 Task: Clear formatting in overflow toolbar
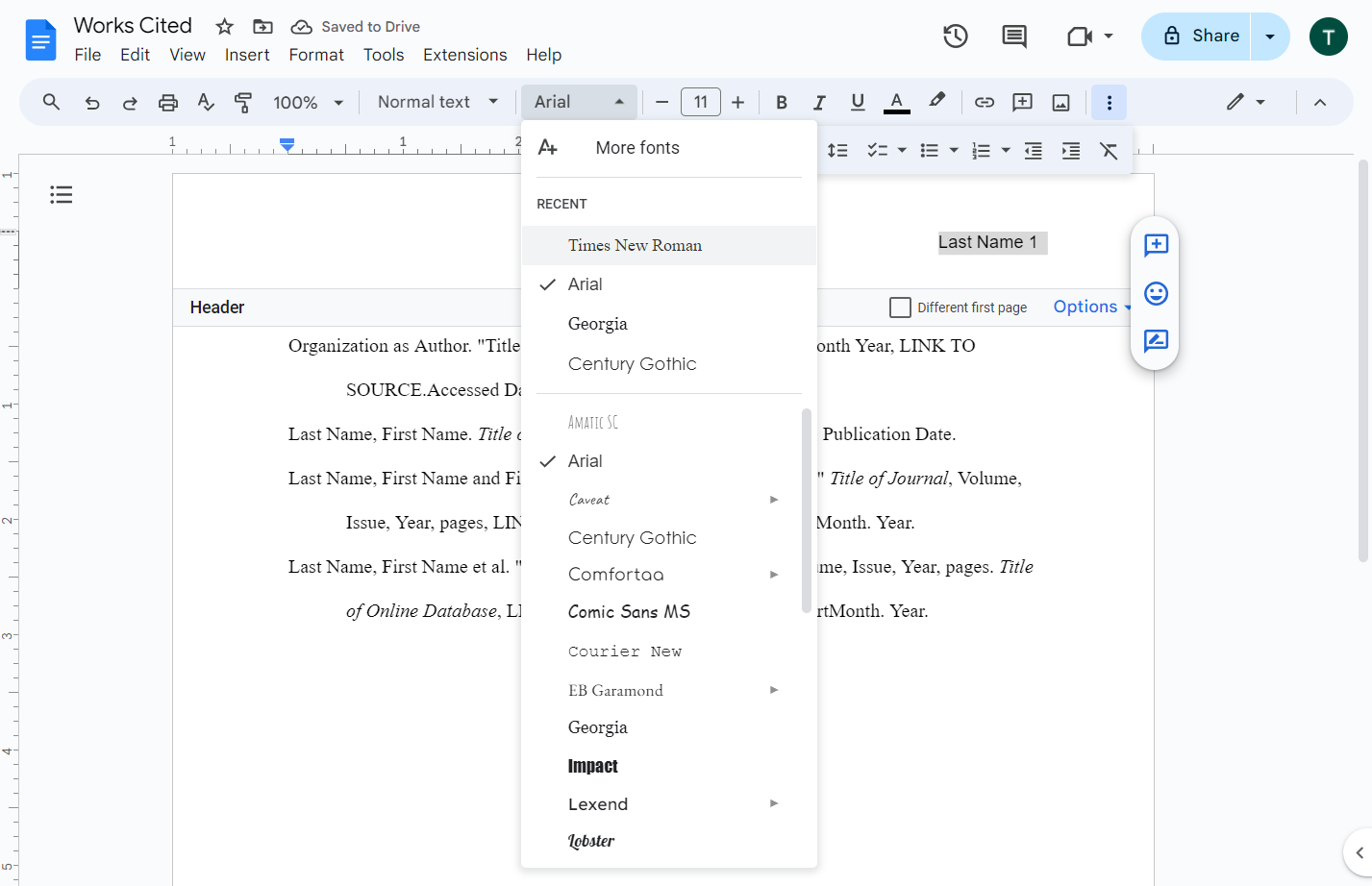click(1109, 151)
